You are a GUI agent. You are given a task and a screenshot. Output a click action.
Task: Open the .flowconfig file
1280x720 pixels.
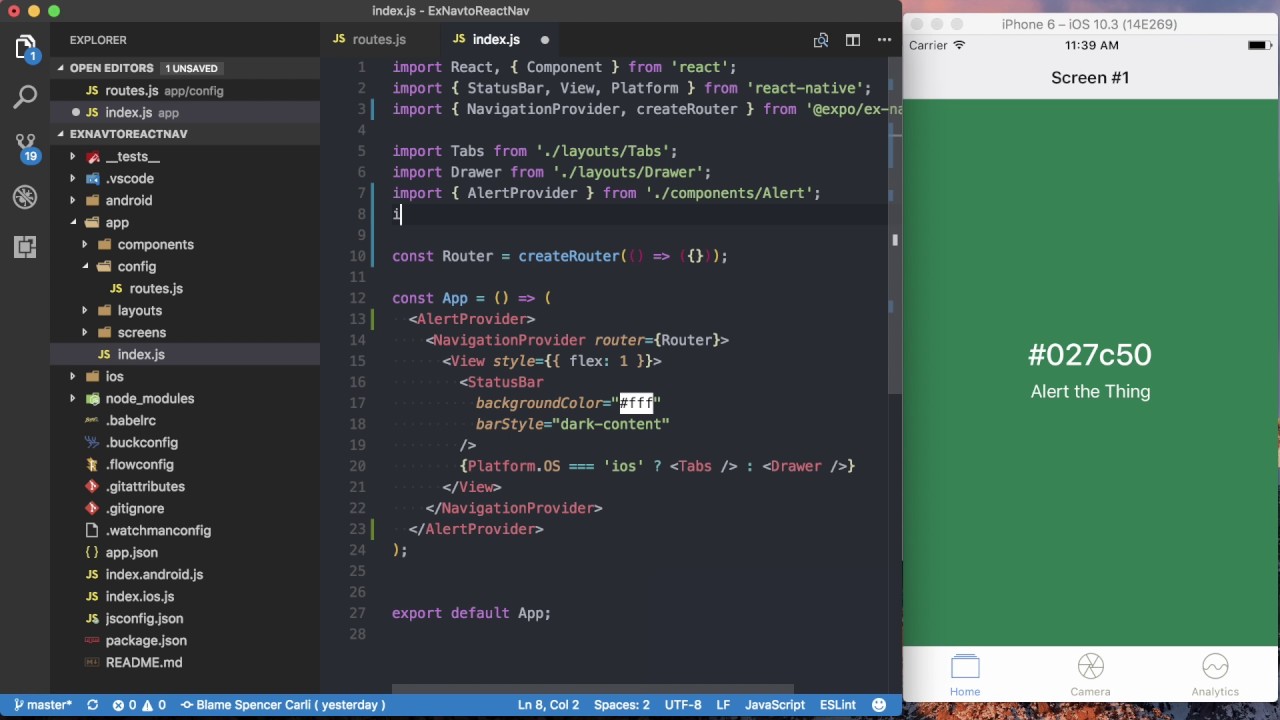[140, 465]
